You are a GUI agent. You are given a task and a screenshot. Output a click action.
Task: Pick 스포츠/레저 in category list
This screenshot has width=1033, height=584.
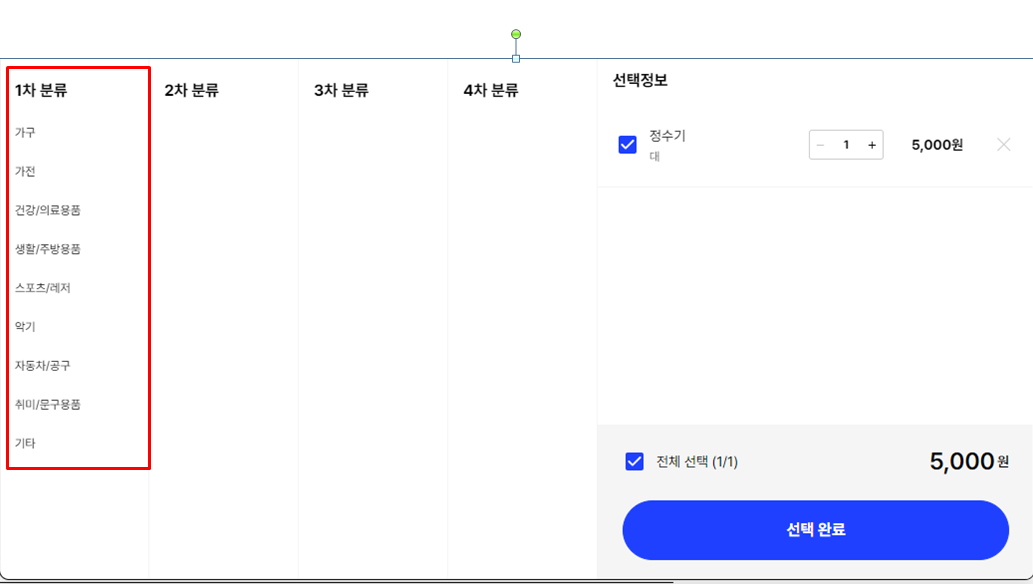pyautogui.click(x=40, y=288)
